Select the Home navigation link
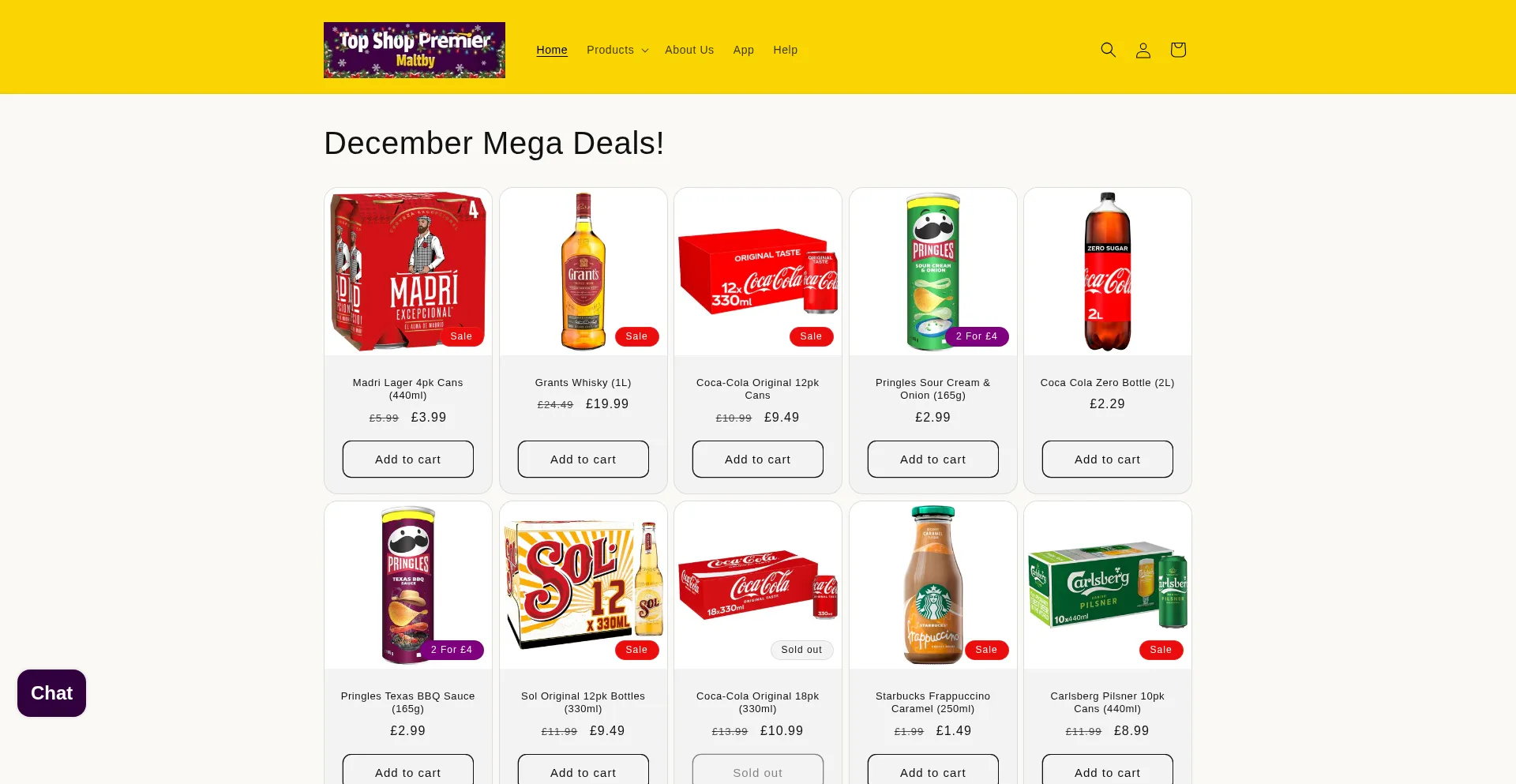1516x784 pixels. [x=552, y=50]
